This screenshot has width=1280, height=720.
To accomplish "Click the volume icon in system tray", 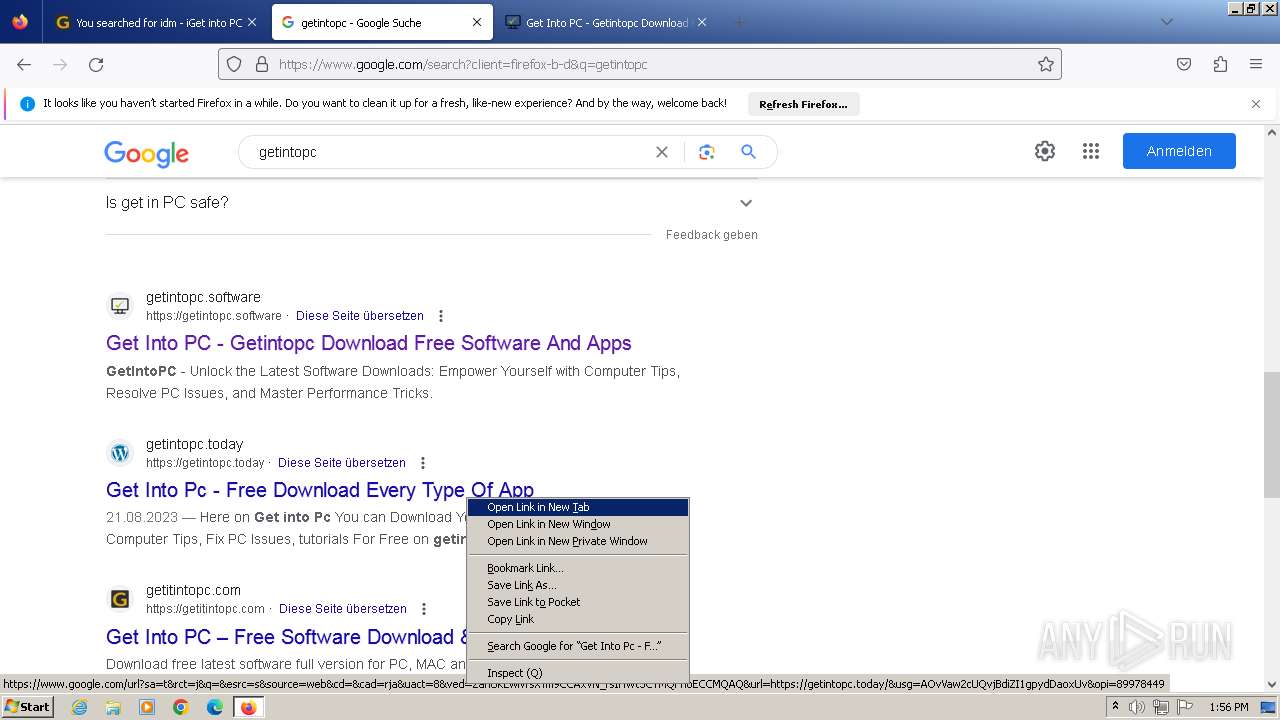I will pyautogui.click(x=1137, y=707).
